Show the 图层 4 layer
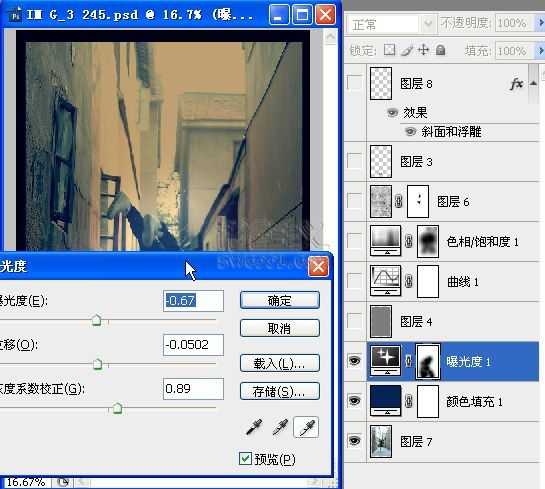Viewport: 545px width, 489px height. [x=355, y=321]
